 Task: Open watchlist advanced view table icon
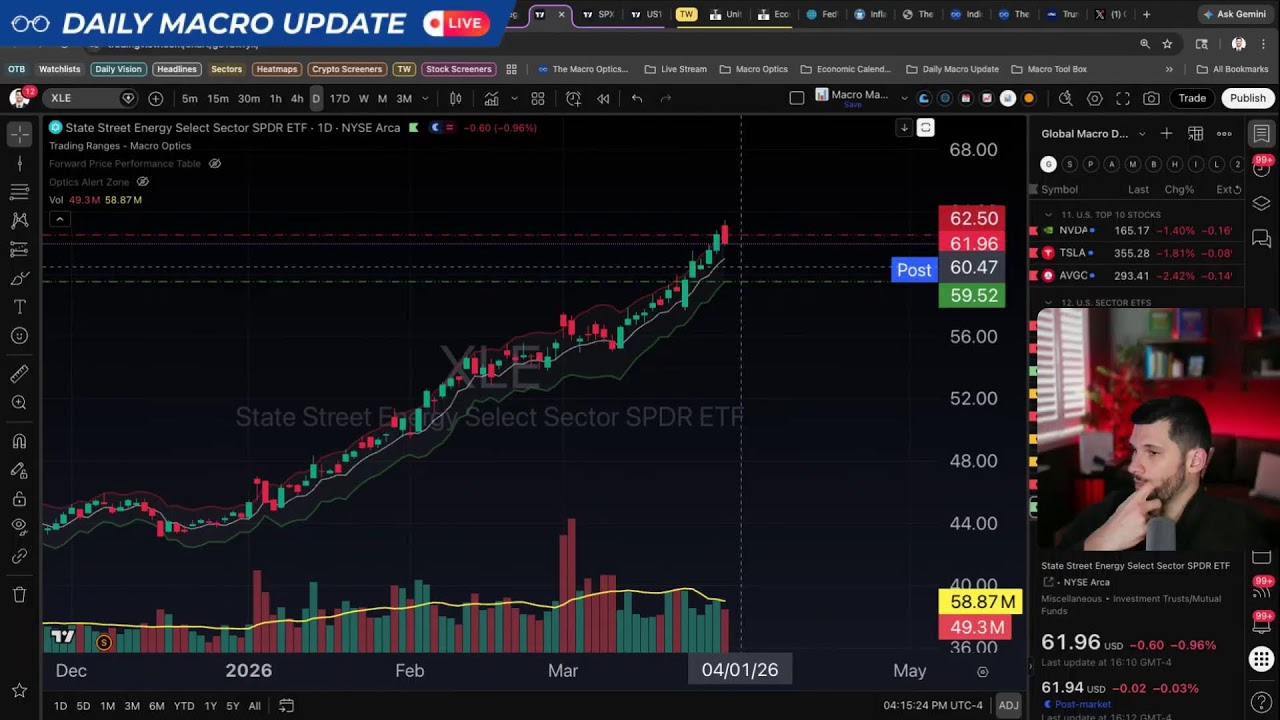click(1195, 134)
